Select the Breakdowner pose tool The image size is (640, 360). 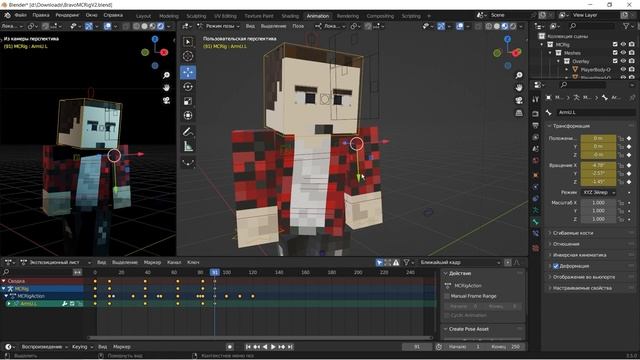(x=188, y=162)
